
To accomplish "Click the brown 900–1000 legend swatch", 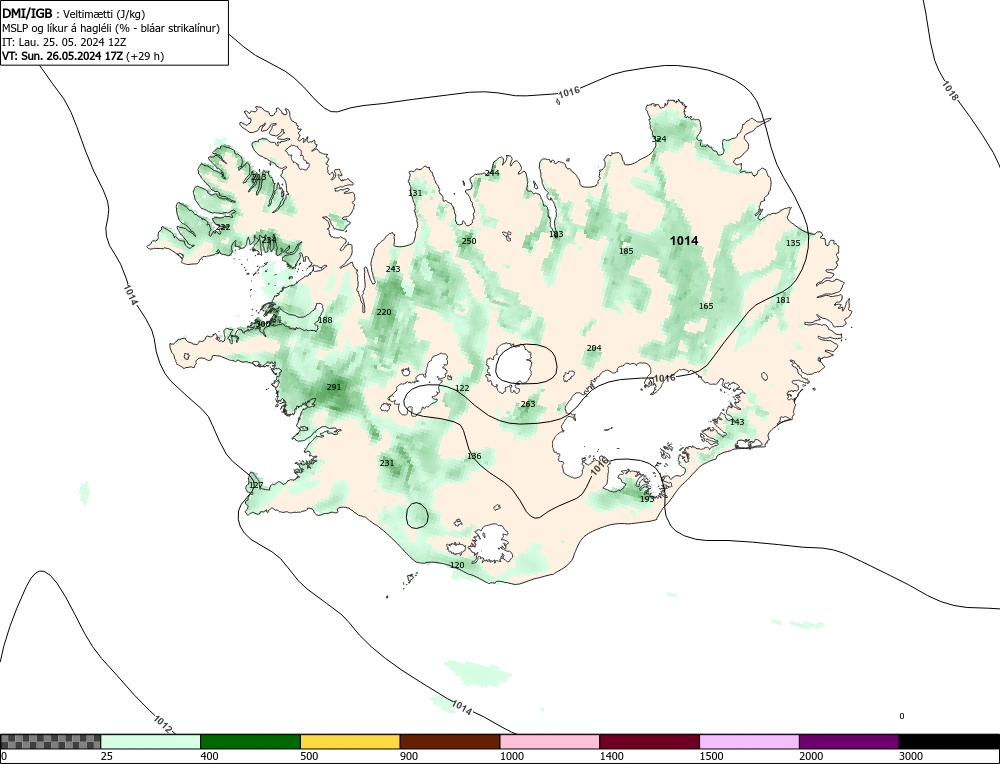I will 450,742.
